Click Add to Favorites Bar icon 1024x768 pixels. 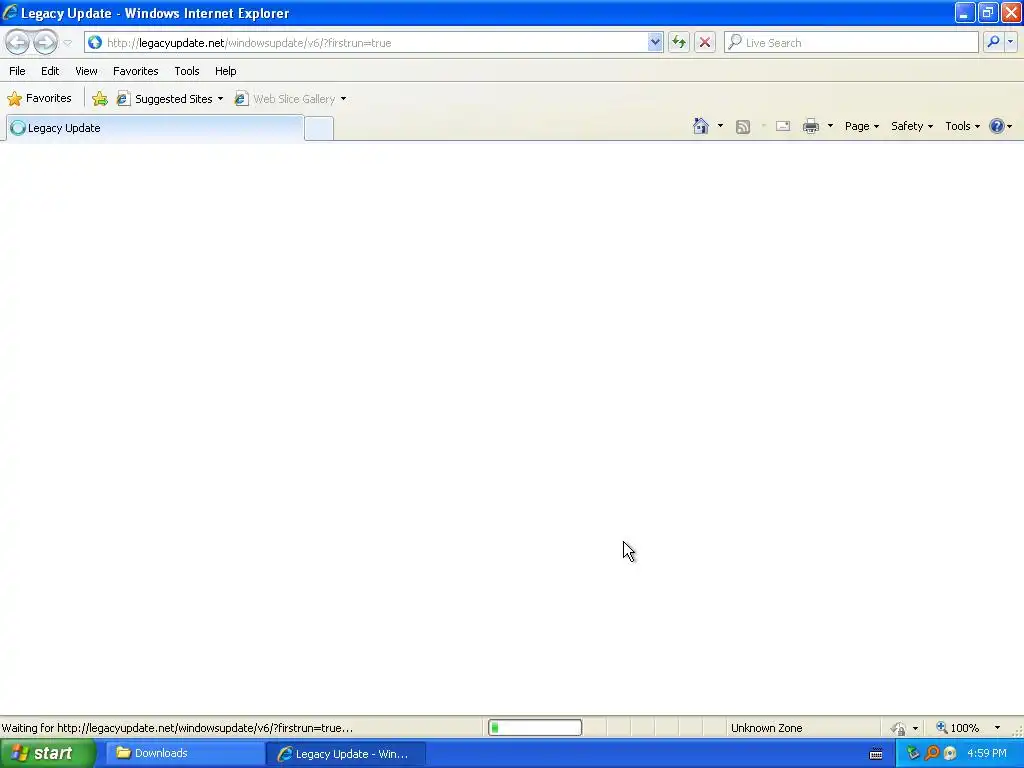(100, 99)
